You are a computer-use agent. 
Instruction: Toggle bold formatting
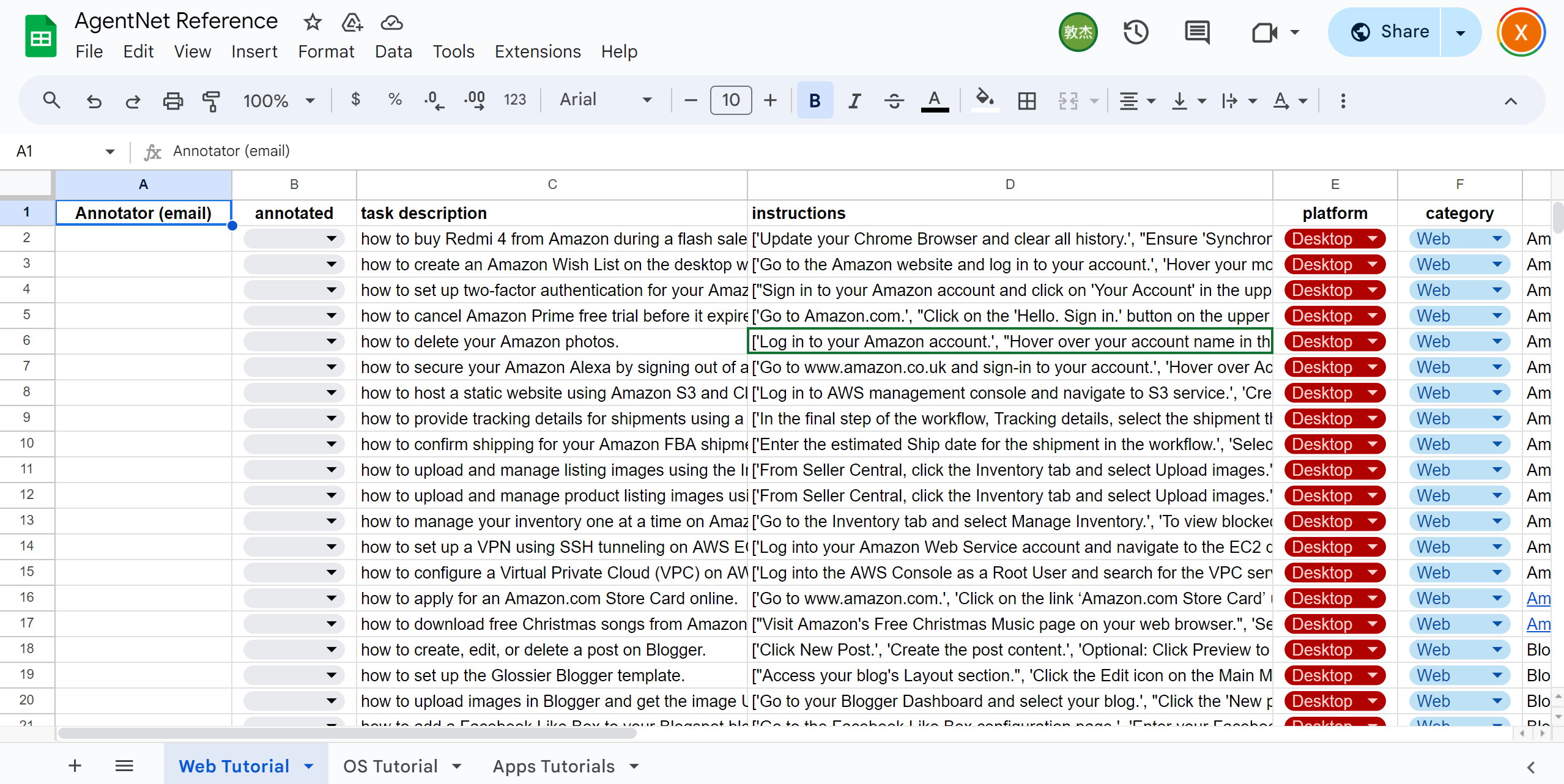(x=815, y=100)
